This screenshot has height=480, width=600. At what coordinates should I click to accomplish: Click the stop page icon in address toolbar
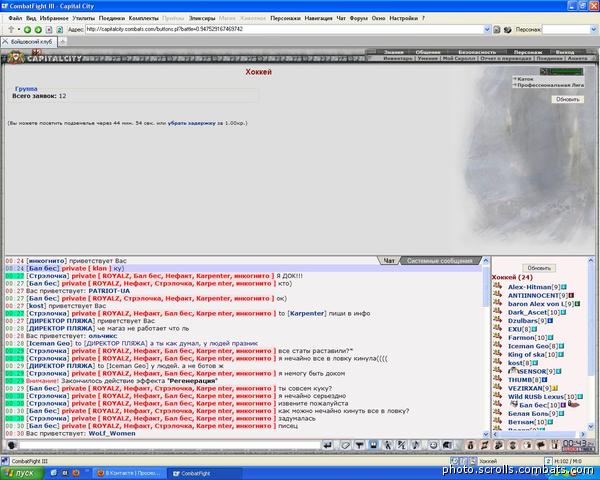49,29
